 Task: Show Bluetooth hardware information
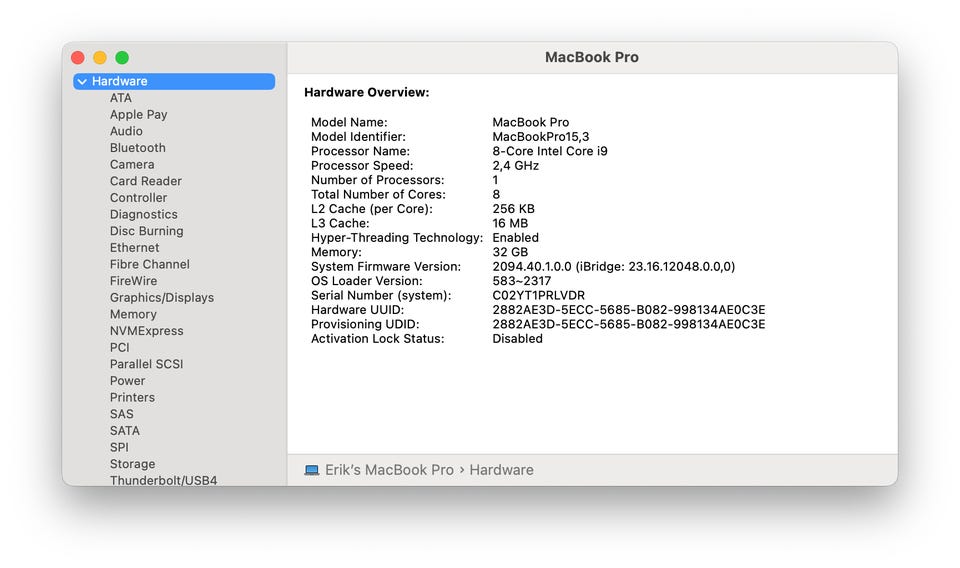[138, 148]
